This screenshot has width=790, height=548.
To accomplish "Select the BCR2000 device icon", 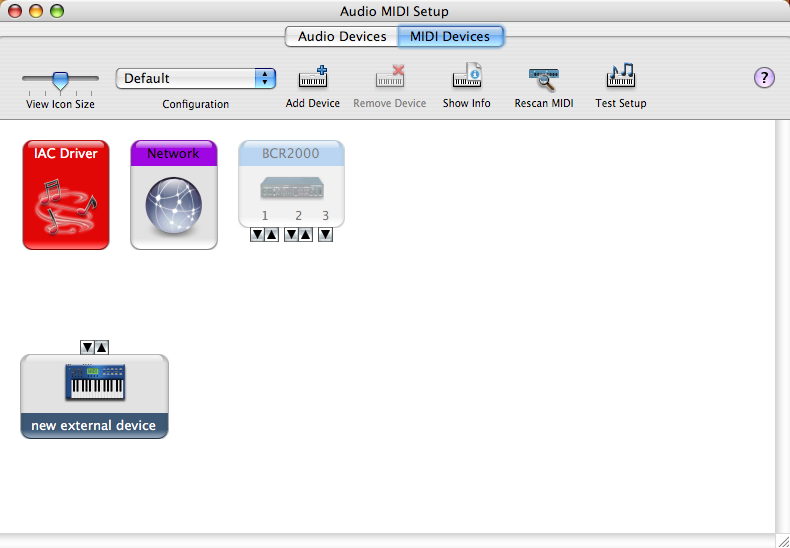I will click(x=291, y=184).
